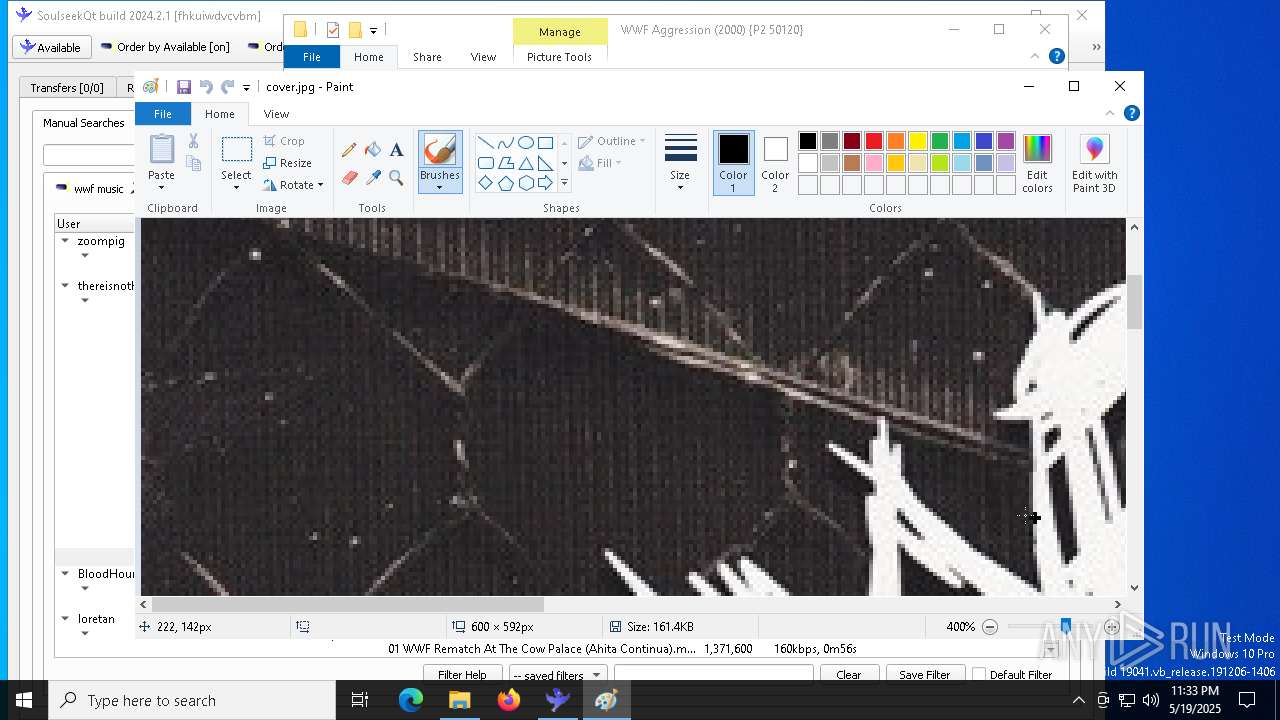Click the Resize button in Image group
1280x720 pixels.
coord(287,163)
